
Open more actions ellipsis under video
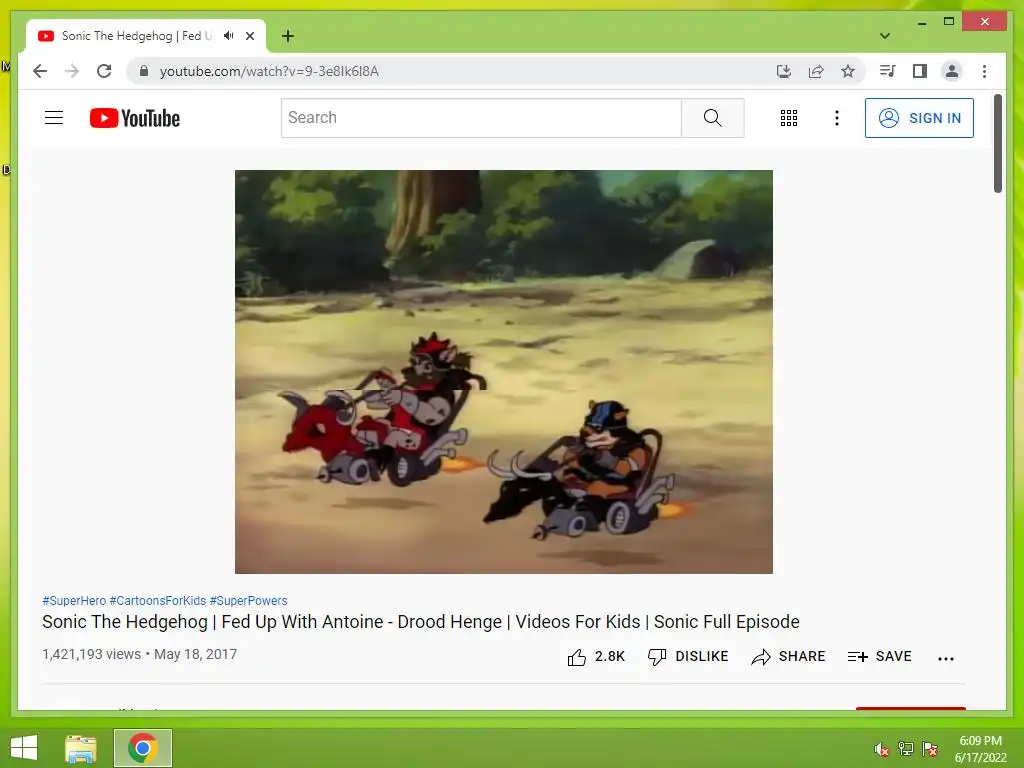946,658
